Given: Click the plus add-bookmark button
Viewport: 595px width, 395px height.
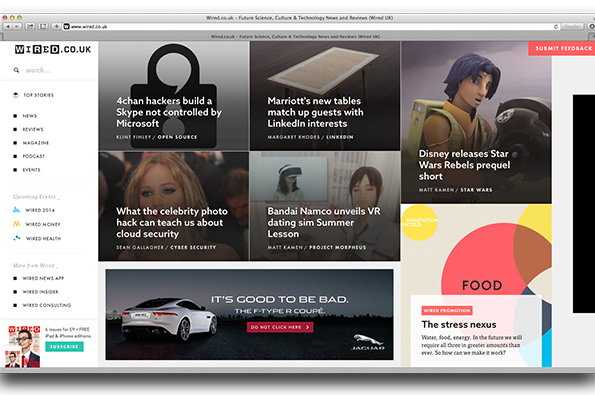Looking at the screenshot, I should coord(57,27).
